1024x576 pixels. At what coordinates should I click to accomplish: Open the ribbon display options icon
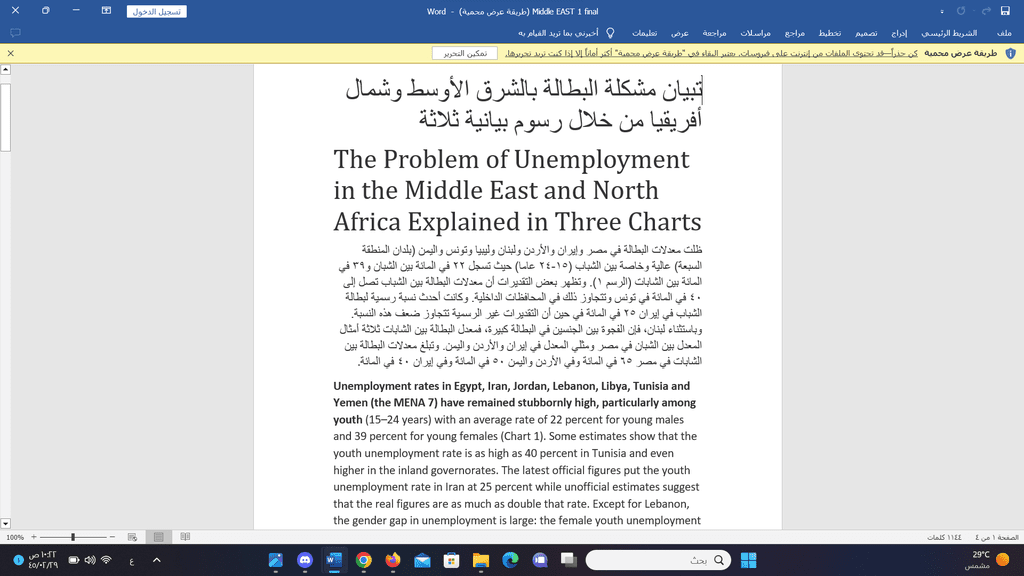[106, 11]
